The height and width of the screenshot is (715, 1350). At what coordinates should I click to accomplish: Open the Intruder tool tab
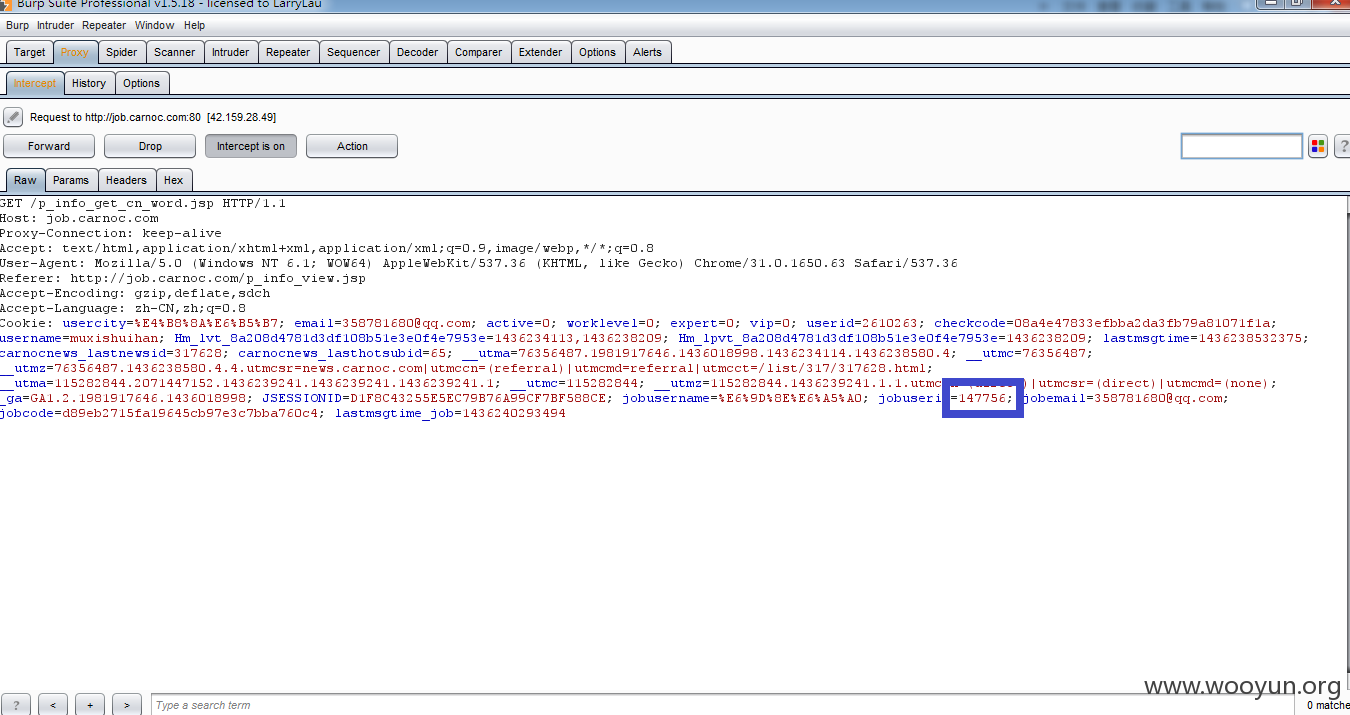click(x=231, y=52)
